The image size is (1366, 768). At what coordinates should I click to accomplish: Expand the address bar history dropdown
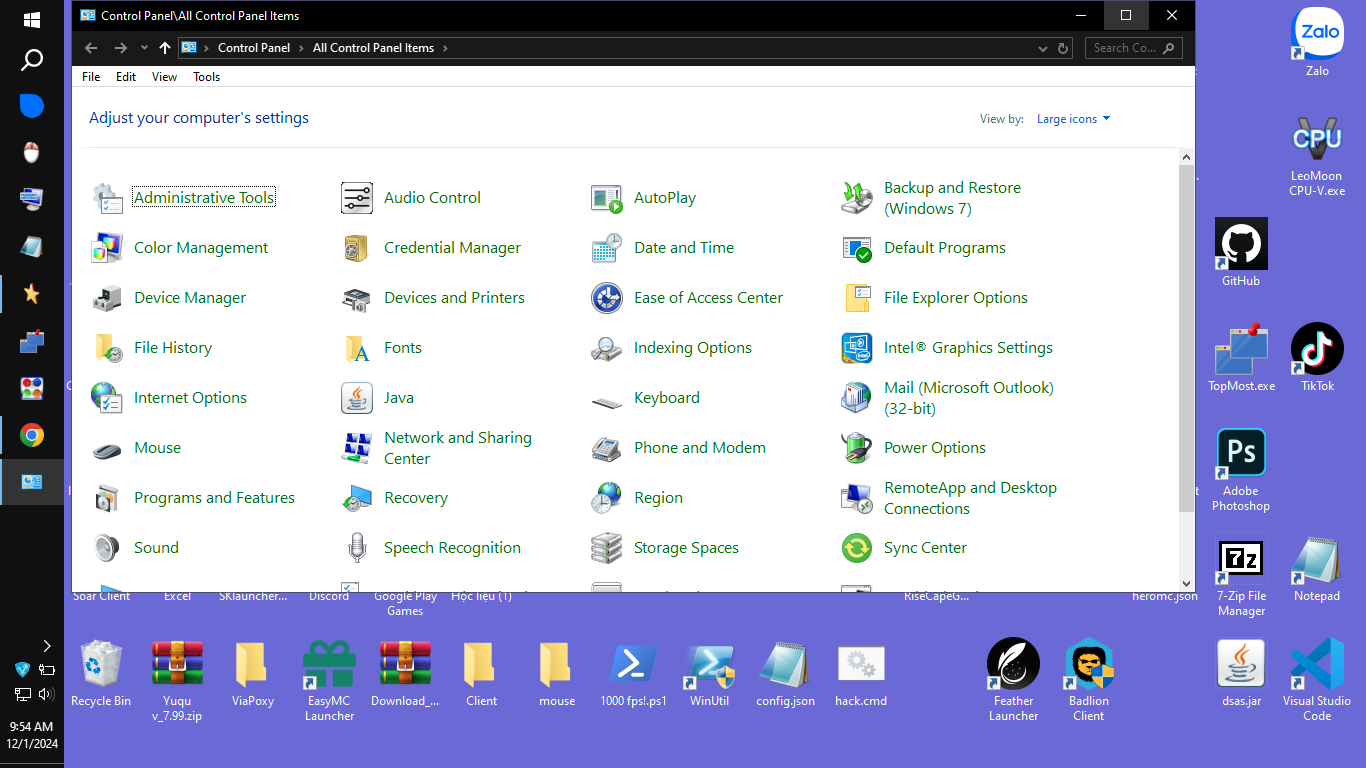click(1044, 48)
